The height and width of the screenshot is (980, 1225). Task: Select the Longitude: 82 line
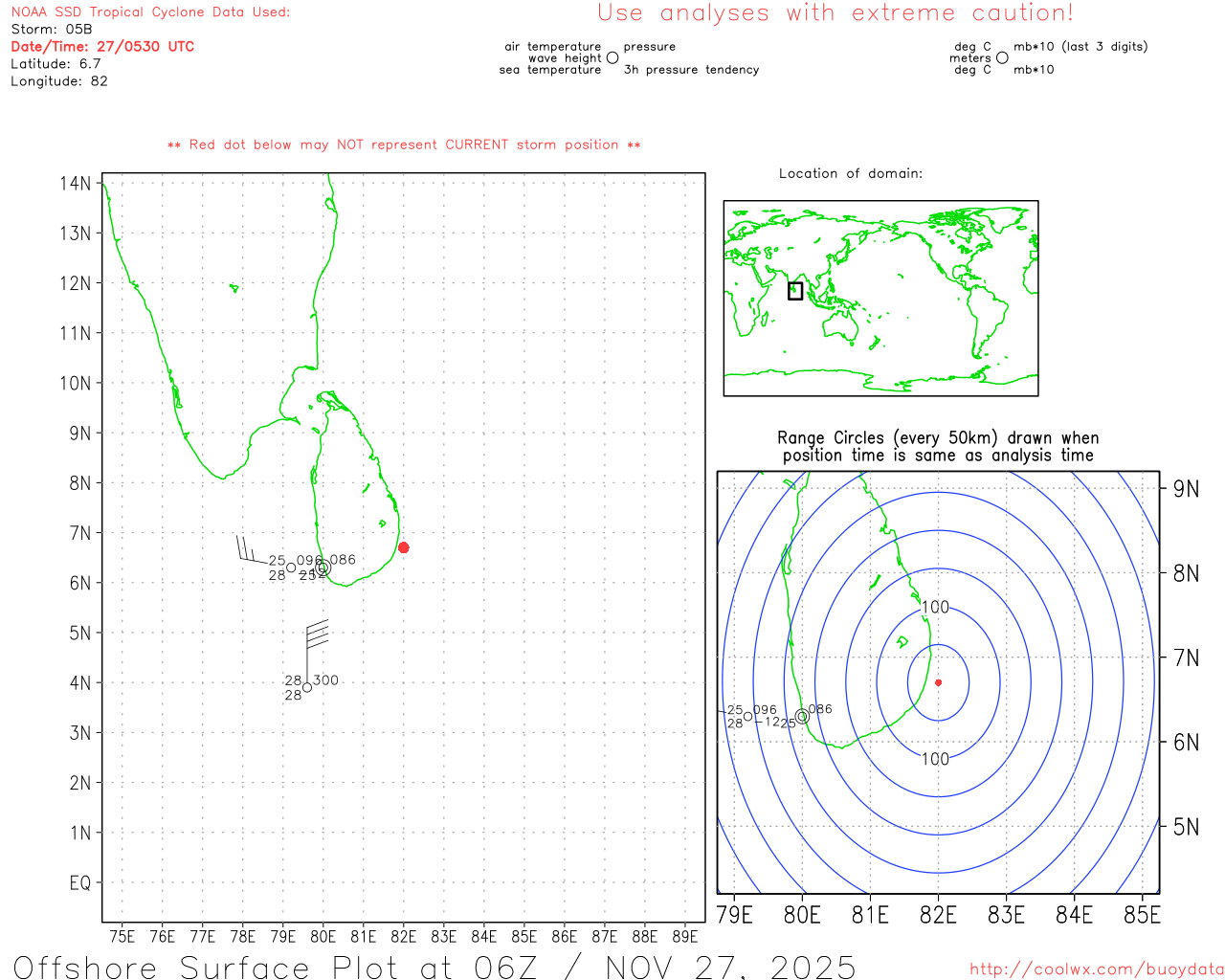click(59, 81)
